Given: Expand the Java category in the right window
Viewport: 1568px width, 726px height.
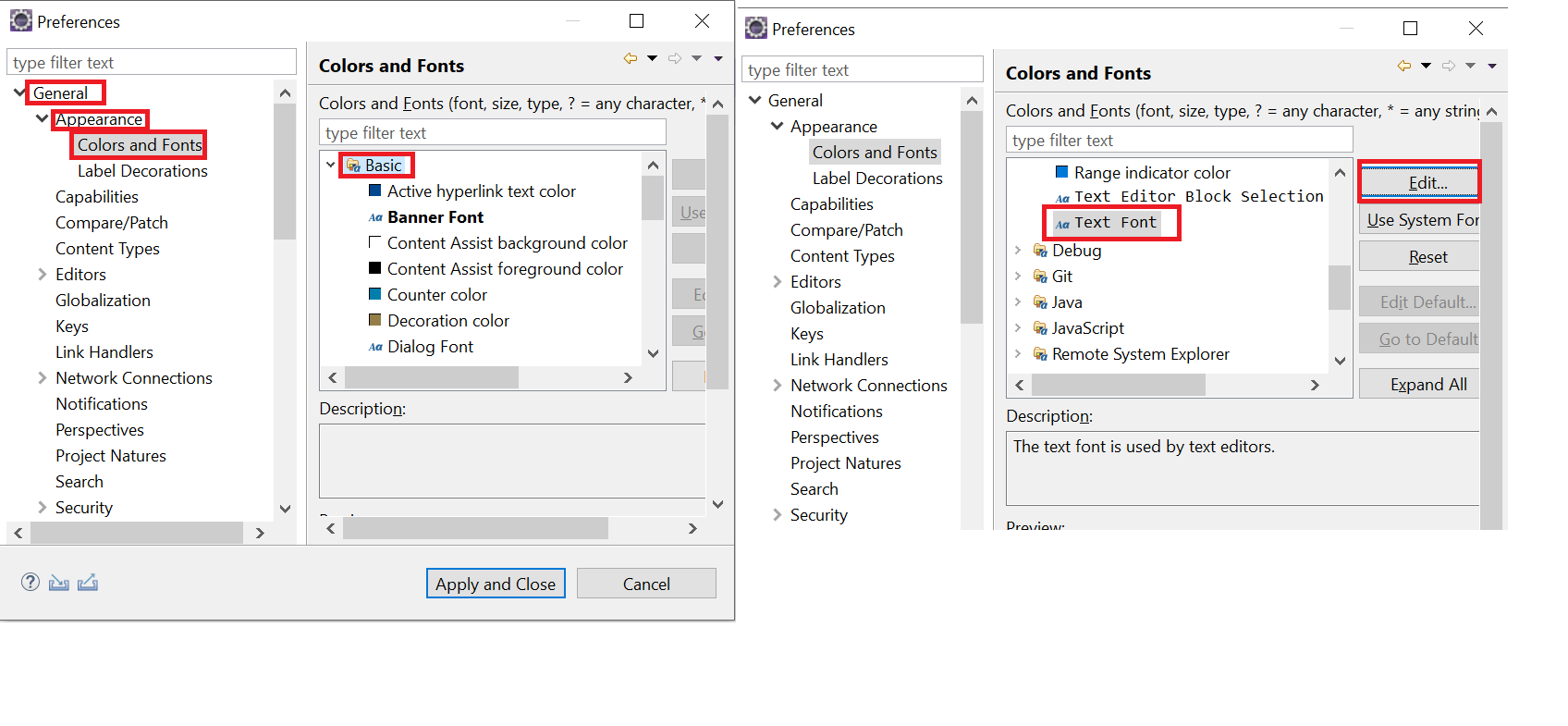Looking at the screenshot, I should click(x=1018, y=302).
